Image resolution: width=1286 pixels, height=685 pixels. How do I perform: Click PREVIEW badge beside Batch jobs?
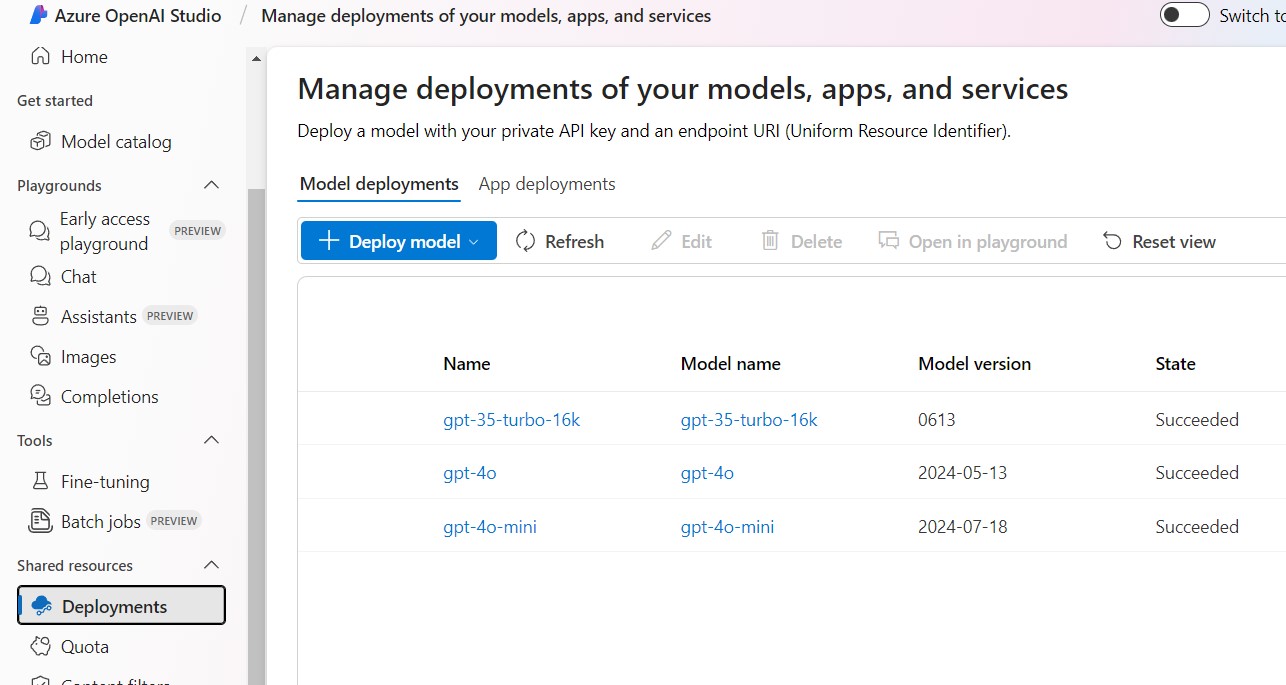tap(174, 521)
